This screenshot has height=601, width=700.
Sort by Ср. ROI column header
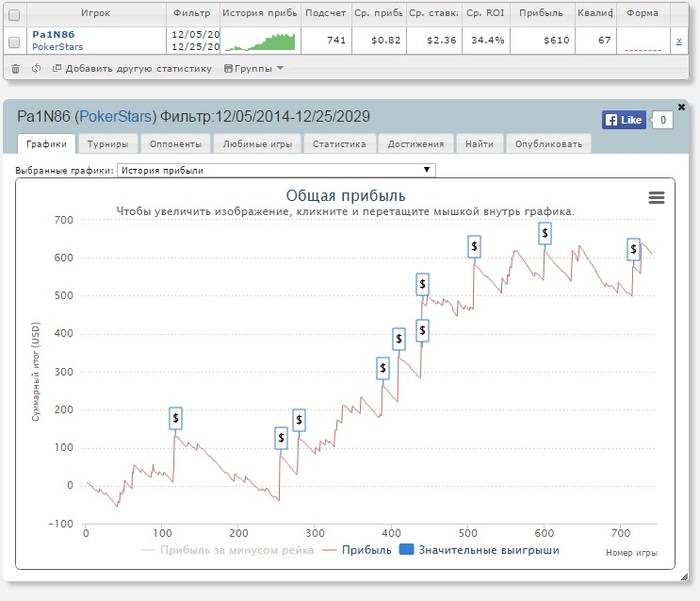pos(485,13)
